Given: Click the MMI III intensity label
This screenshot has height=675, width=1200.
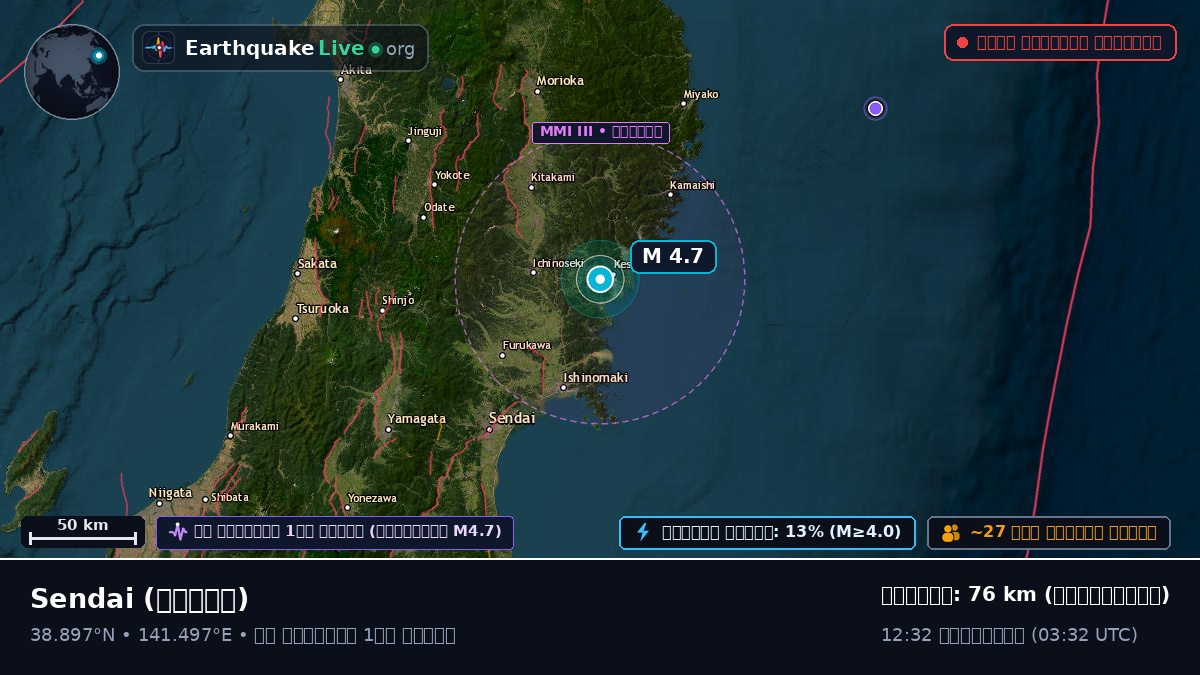Looking at the screenshot, I should tap(601, 132).
